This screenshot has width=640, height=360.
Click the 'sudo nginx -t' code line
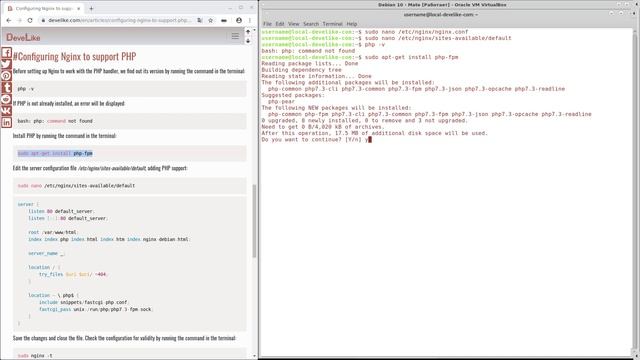(x=35, y=356)
